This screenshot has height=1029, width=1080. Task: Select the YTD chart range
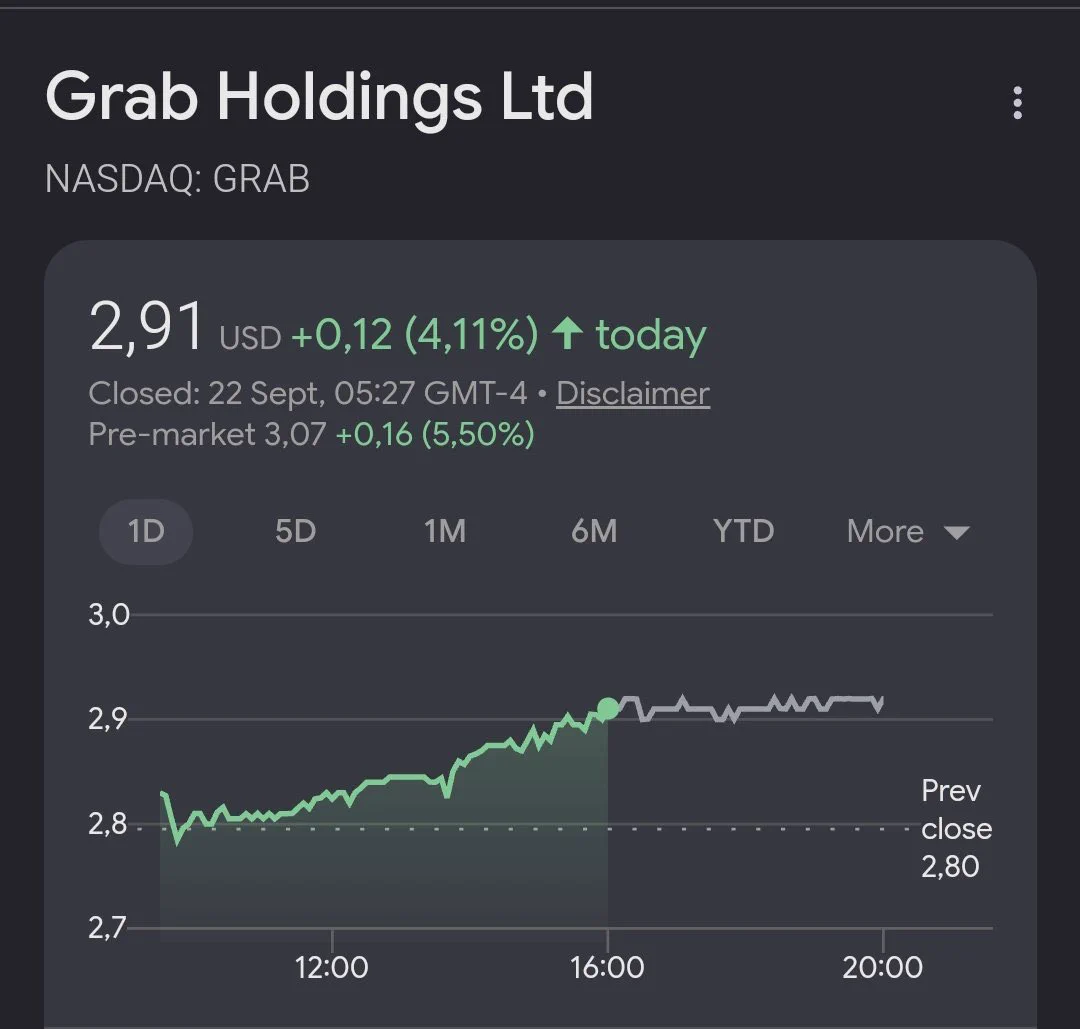[744, 532]
